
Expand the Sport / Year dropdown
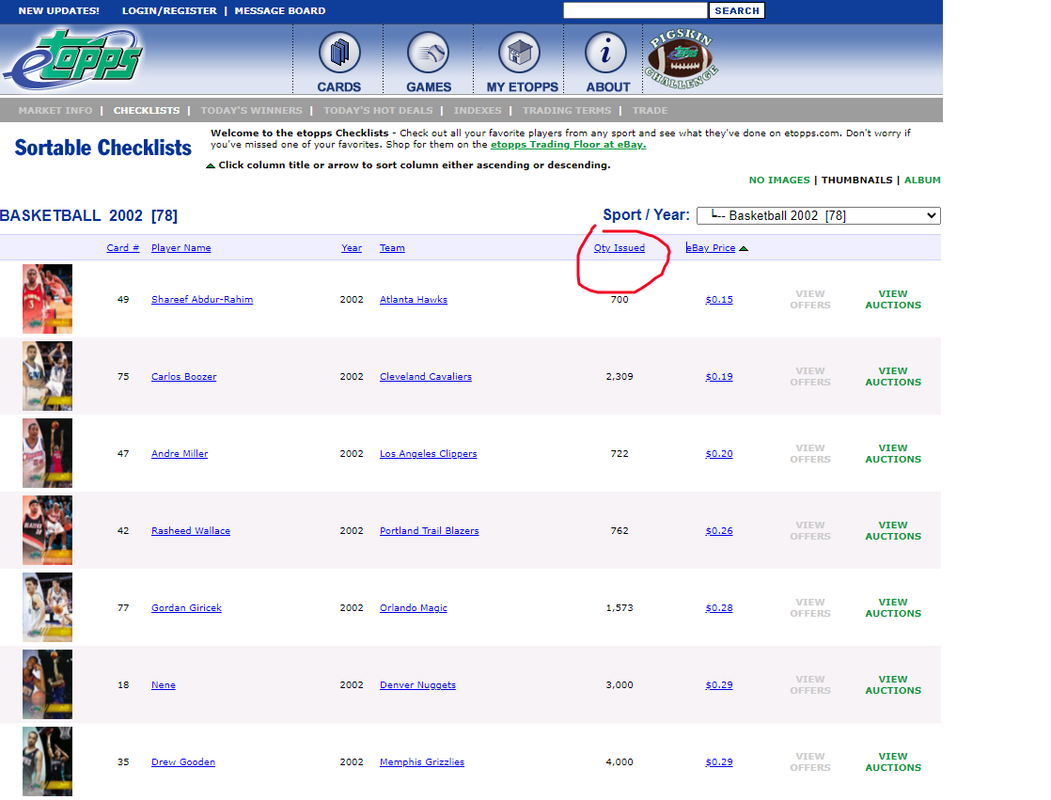click(818, 216)
